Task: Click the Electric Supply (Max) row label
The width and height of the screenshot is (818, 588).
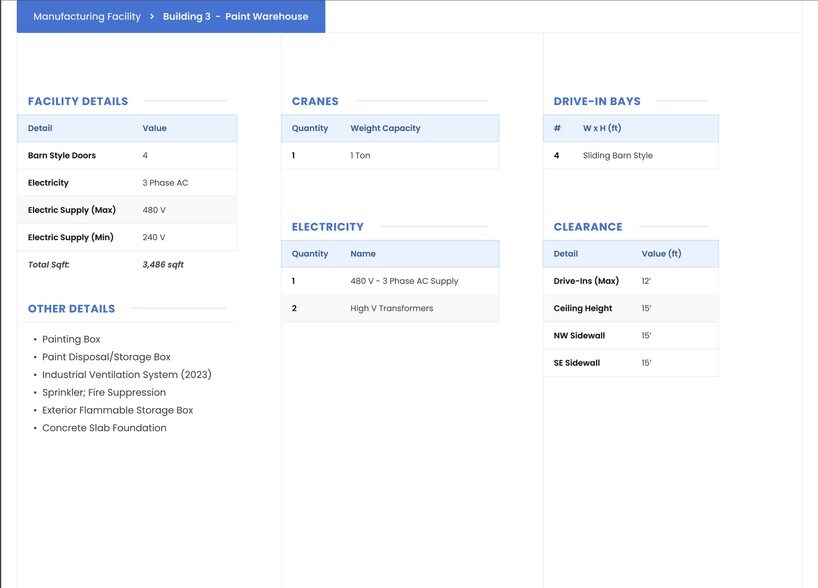Action: 72,210
